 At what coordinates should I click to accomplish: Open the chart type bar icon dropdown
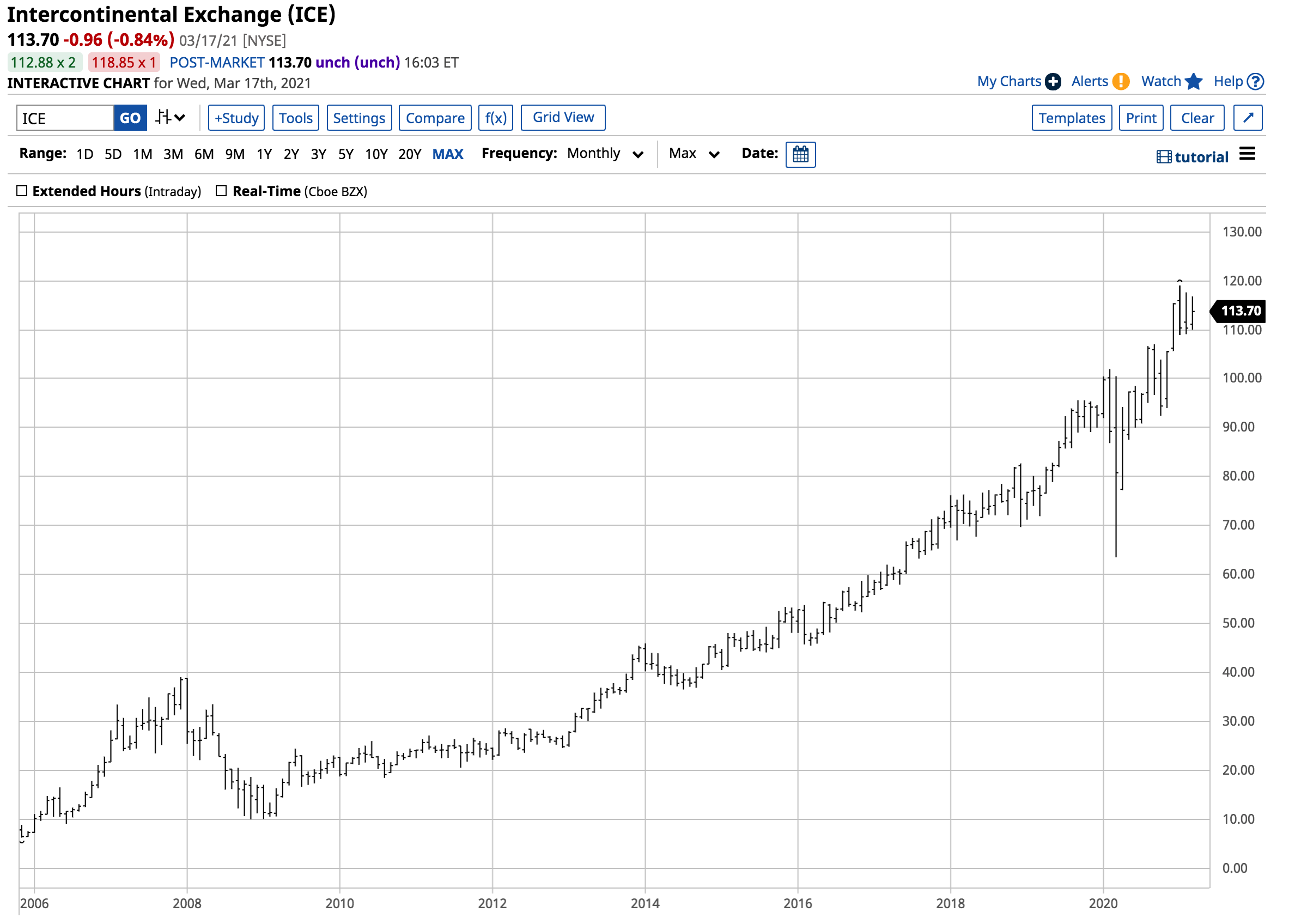[170, 118]
